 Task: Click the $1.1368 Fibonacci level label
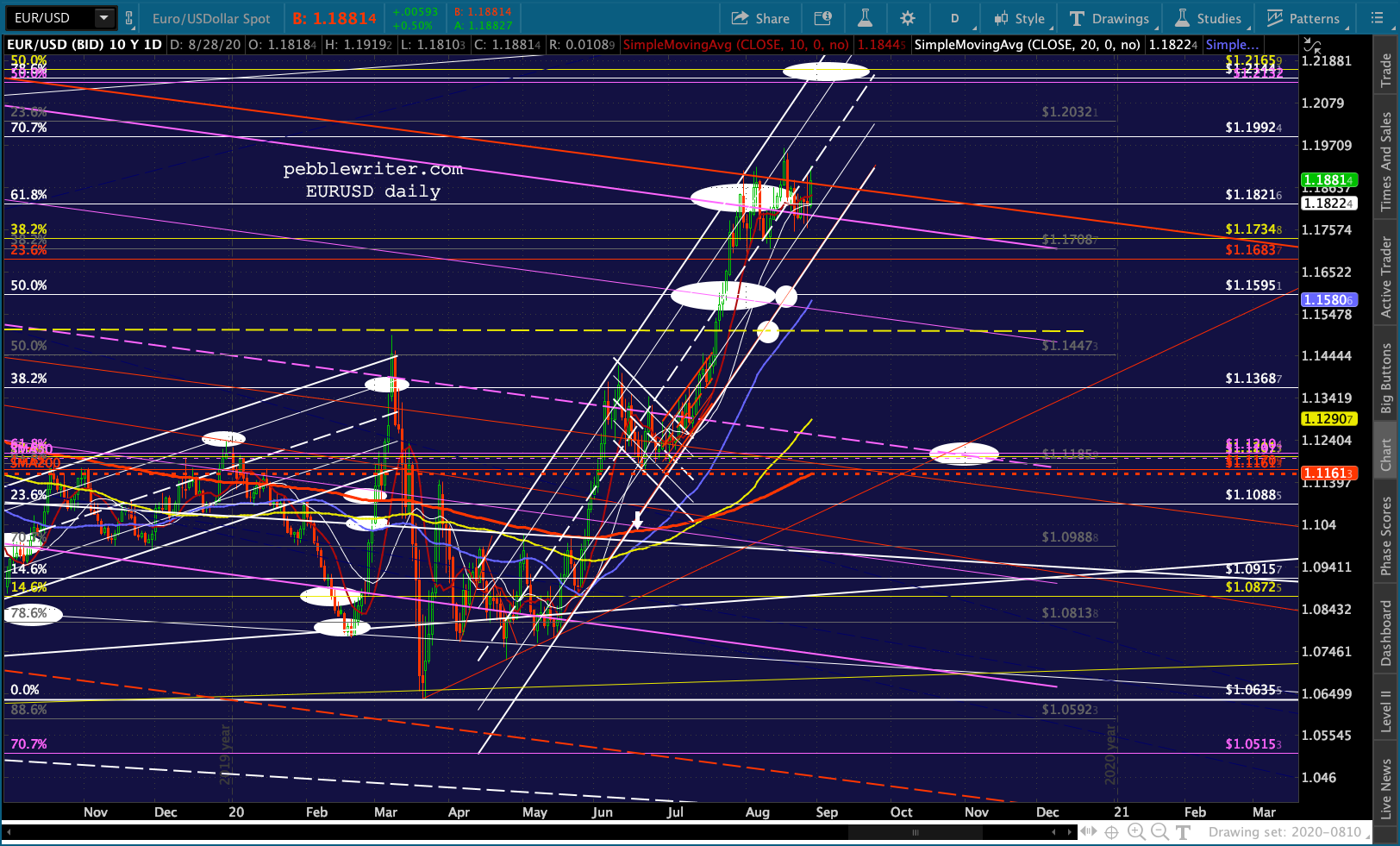click(x=1253, y=379)
